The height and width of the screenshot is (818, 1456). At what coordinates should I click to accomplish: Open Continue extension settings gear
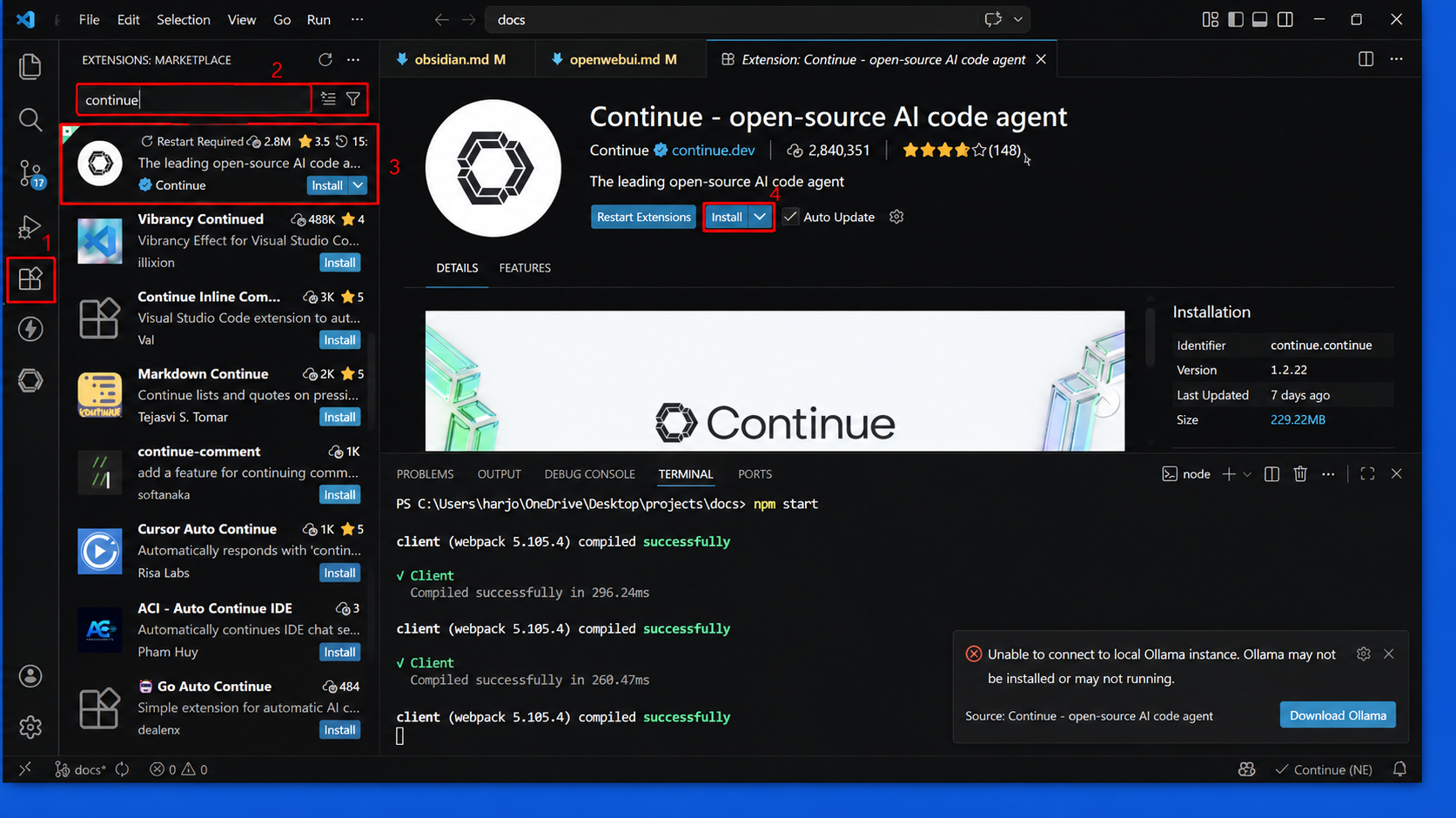[896, 217]
